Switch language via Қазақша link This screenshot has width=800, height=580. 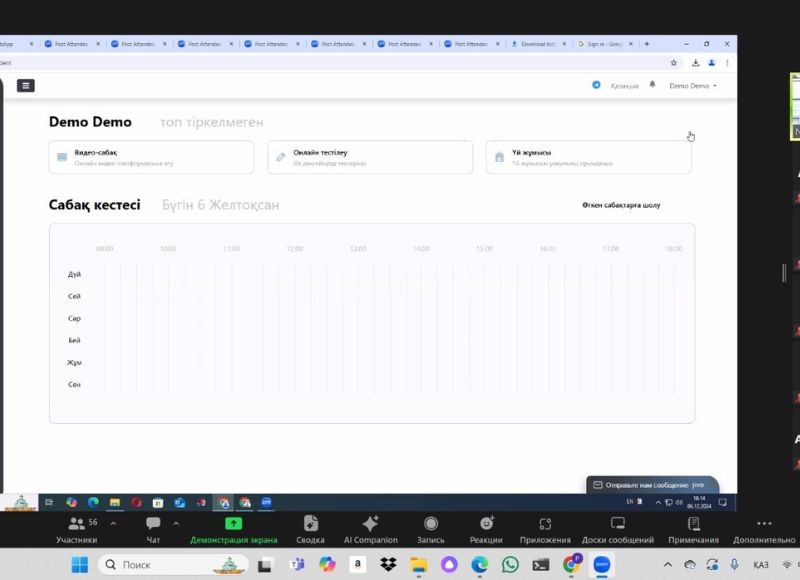click(624, 86)
